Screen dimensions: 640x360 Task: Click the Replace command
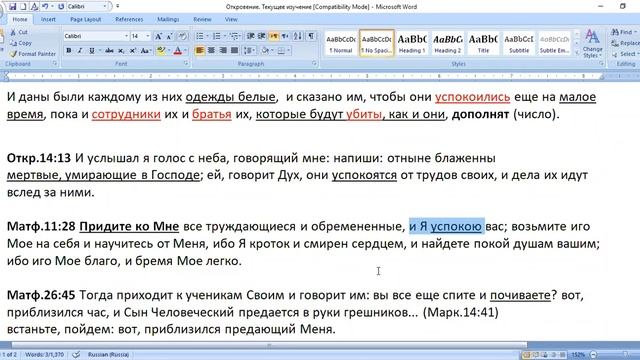(624, 43)
